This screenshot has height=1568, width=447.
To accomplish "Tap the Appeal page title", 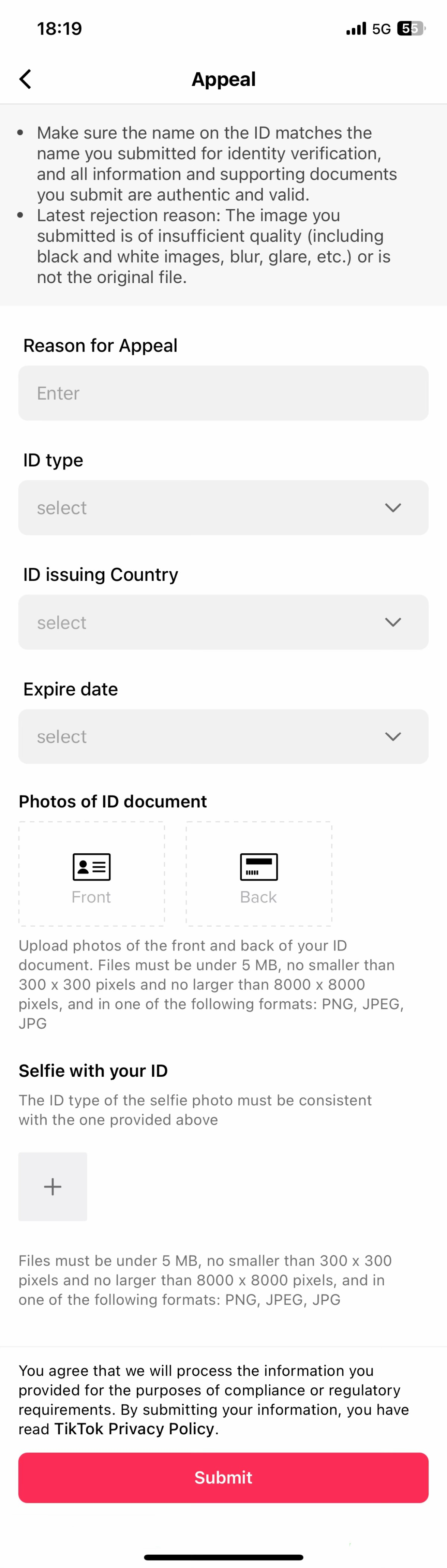I will (223, 79).
